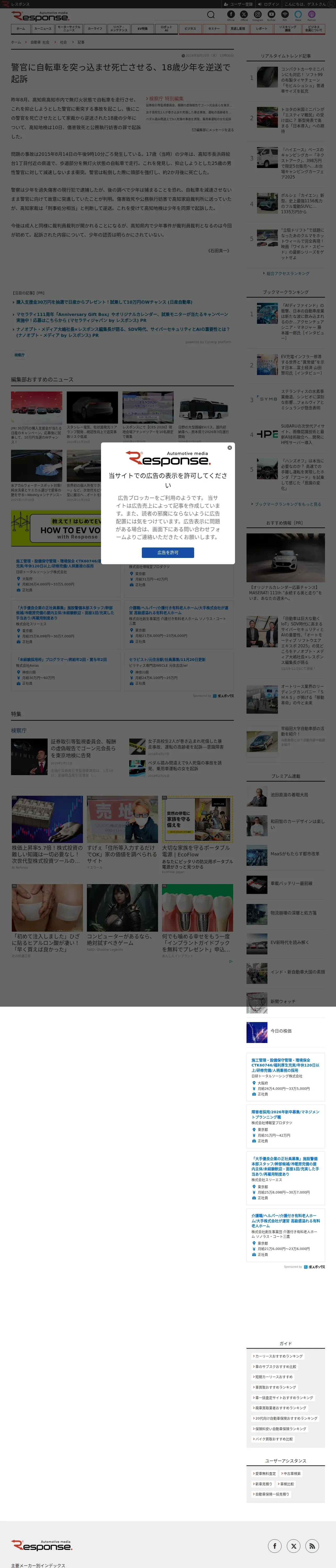Open the RSS icon in header

point(285,14)
